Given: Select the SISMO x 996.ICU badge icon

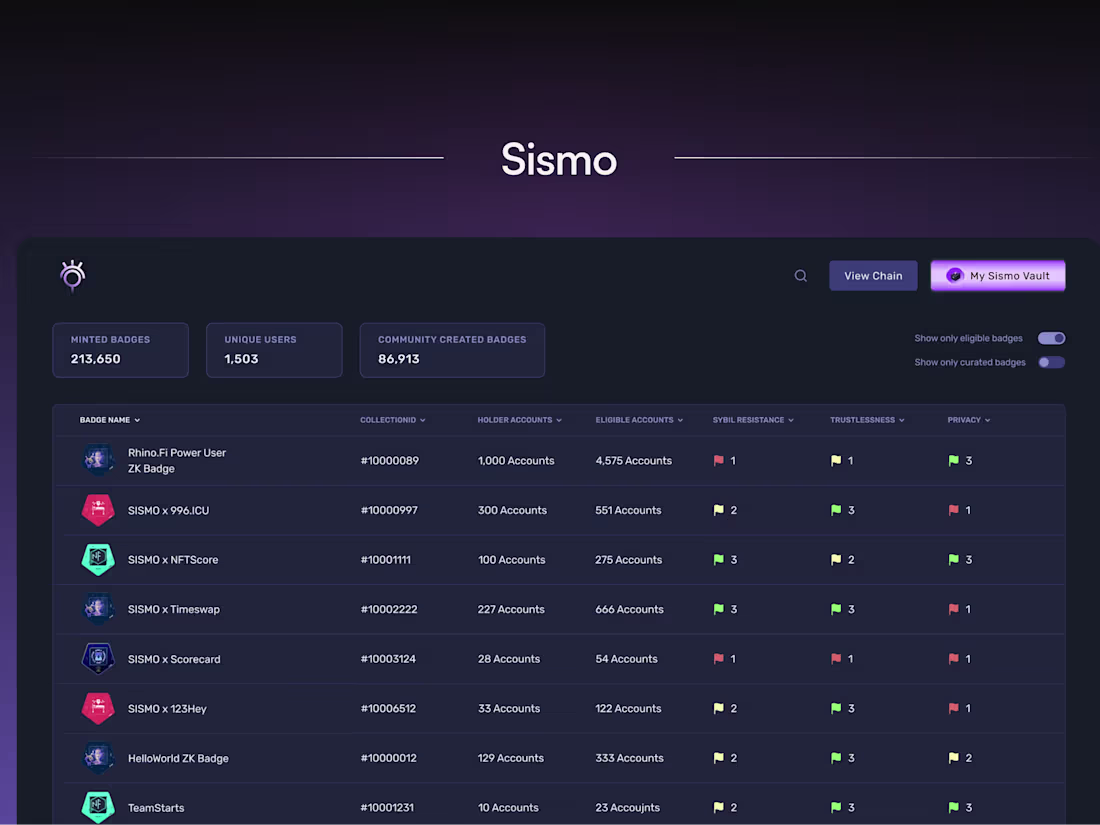Looking at the screenshot, I should (x=97, y=510).
